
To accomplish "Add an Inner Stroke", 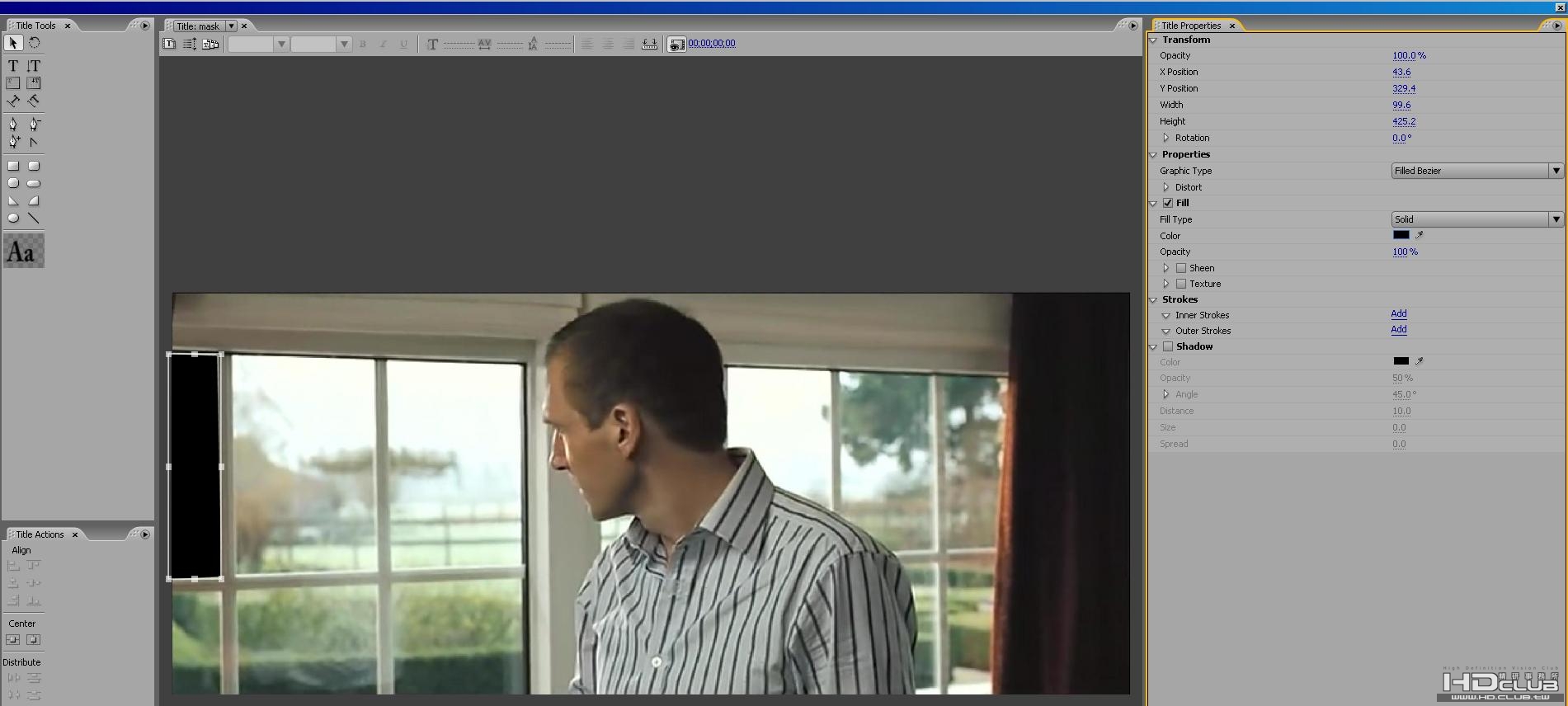I will (x=1399, y=314).
